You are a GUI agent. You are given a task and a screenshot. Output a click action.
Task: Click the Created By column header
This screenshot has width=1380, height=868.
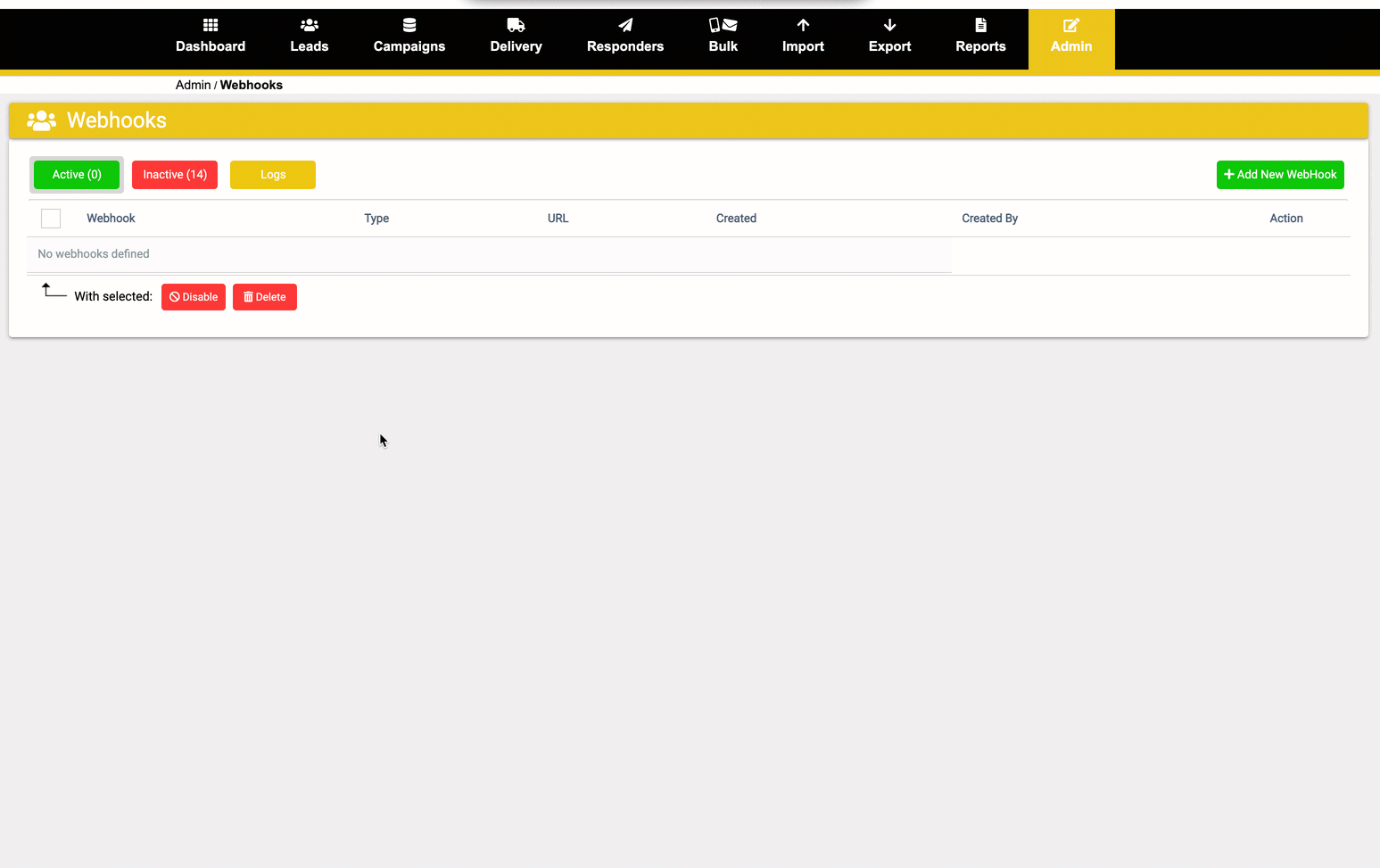coord(989,219)
